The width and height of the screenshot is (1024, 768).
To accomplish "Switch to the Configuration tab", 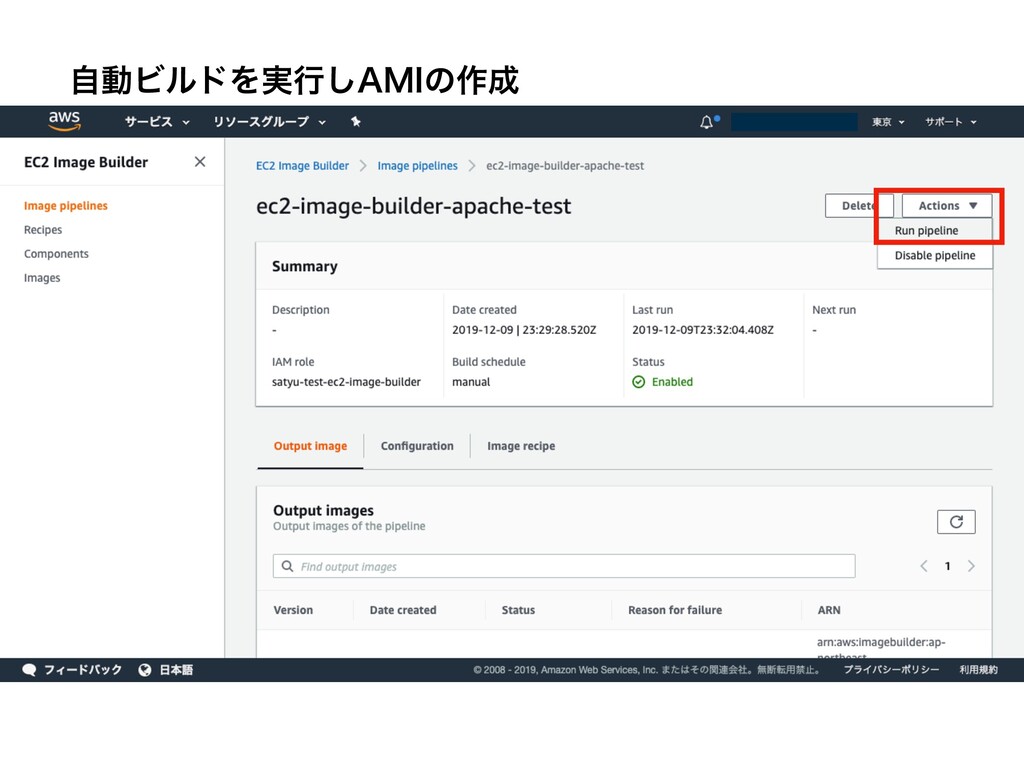I will (417, 446).
